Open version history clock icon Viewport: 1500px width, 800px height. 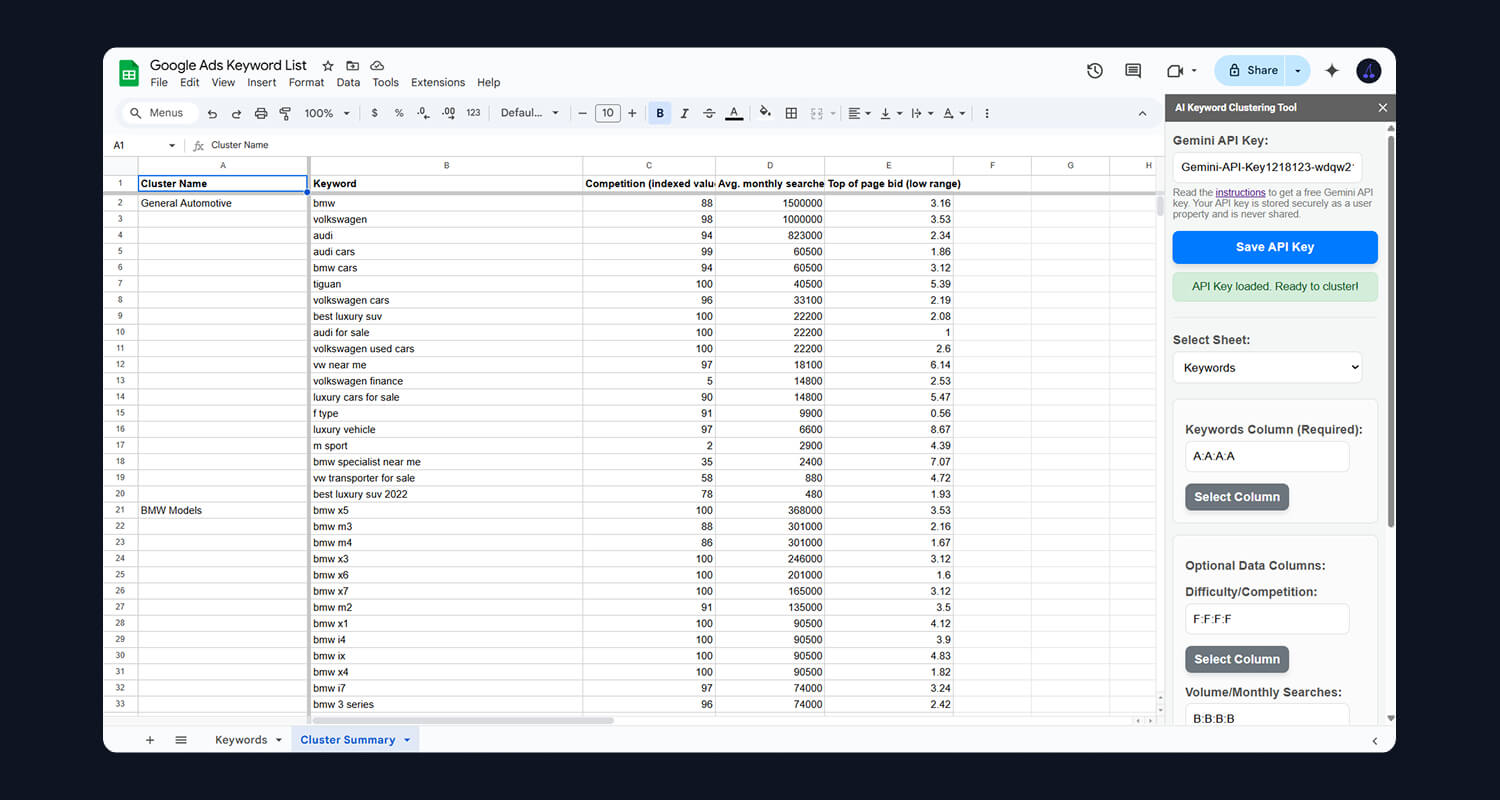(1095, 71)
